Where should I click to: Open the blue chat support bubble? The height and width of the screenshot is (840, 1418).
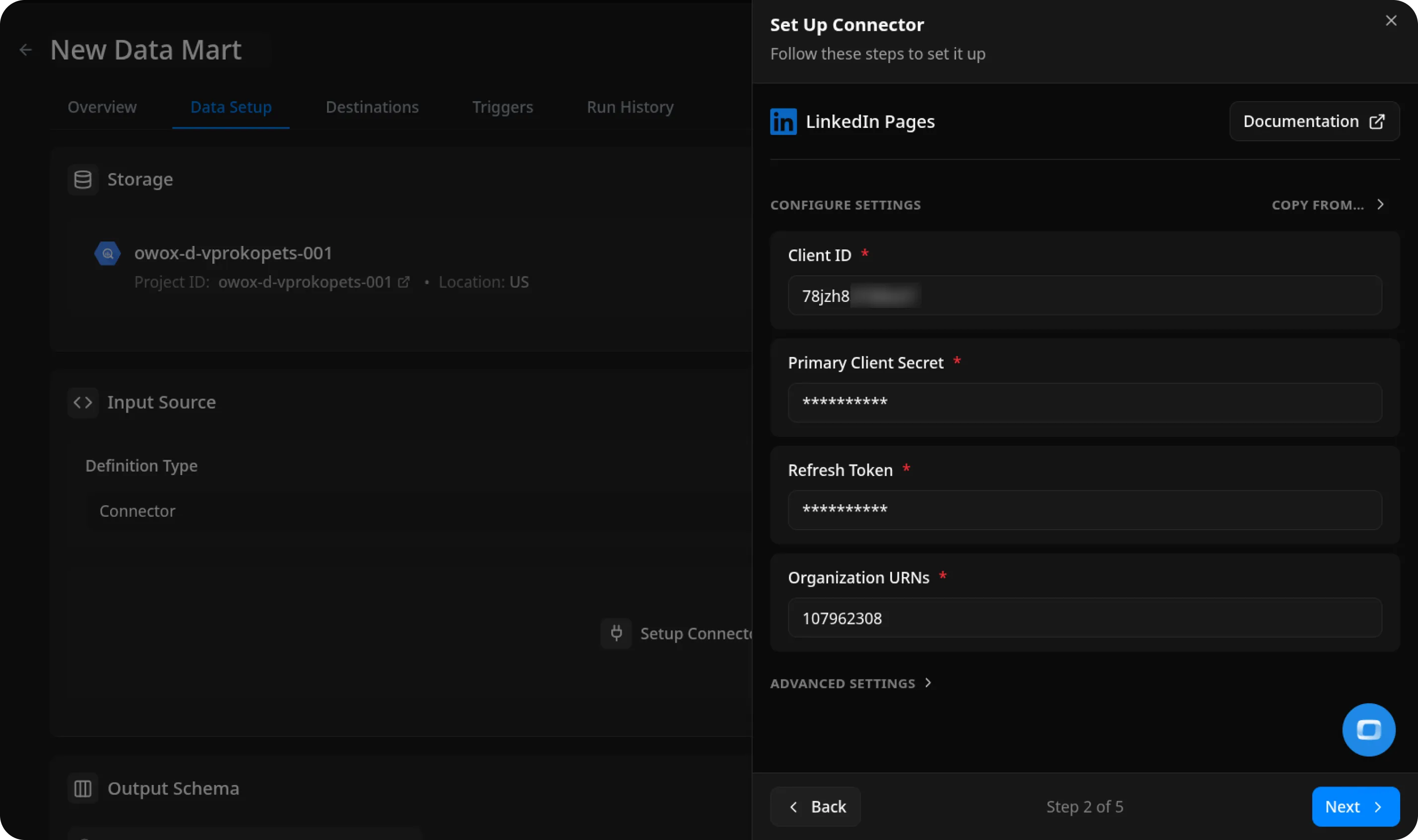coord(1368,729)
